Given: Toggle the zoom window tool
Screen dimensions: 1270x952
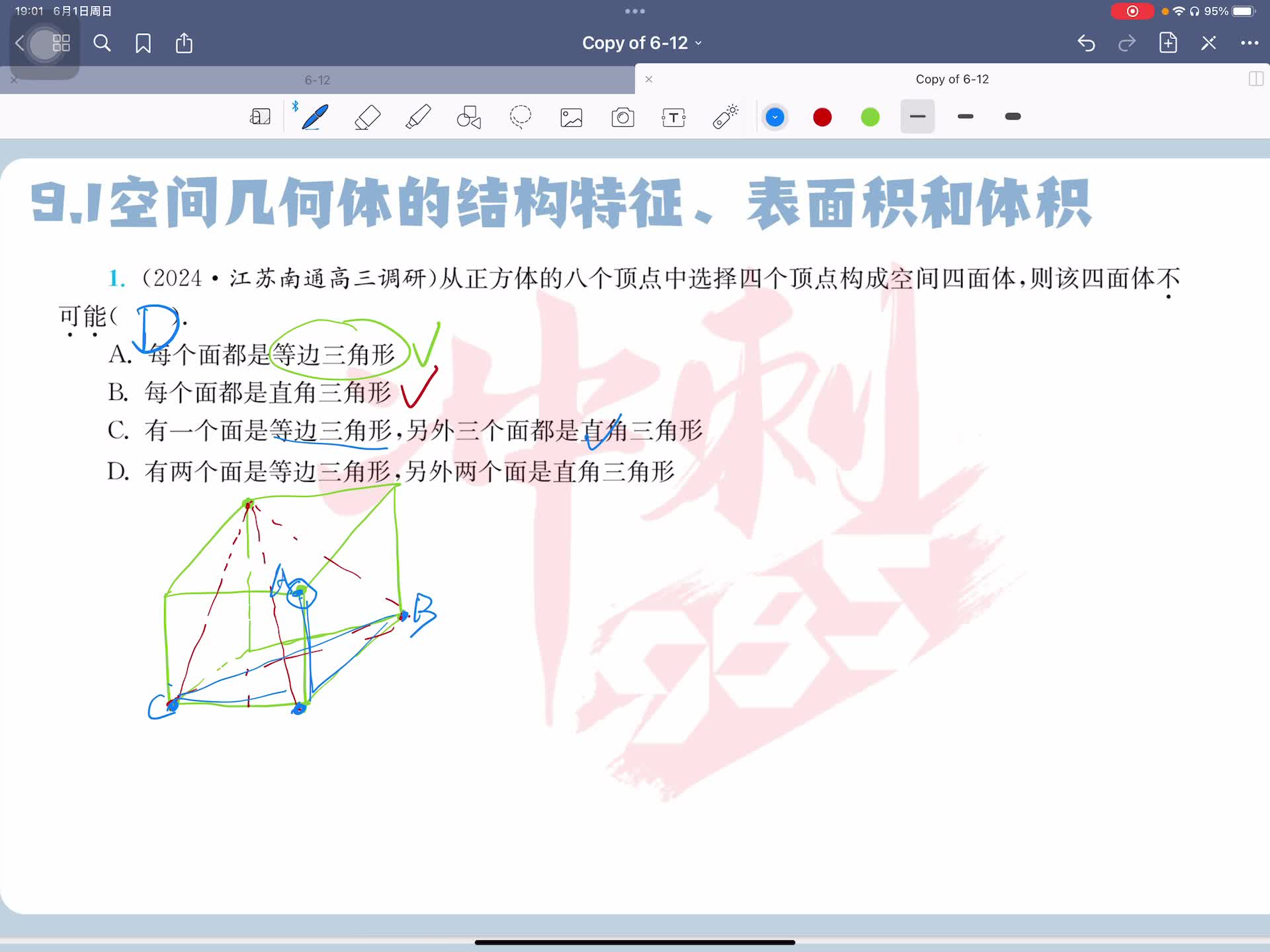Looking at the screenshot, I should tap(260, 117).
